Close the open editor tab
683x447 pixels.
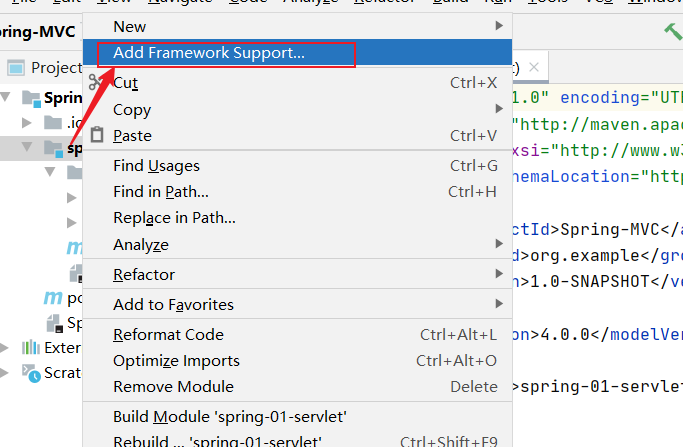535,68
